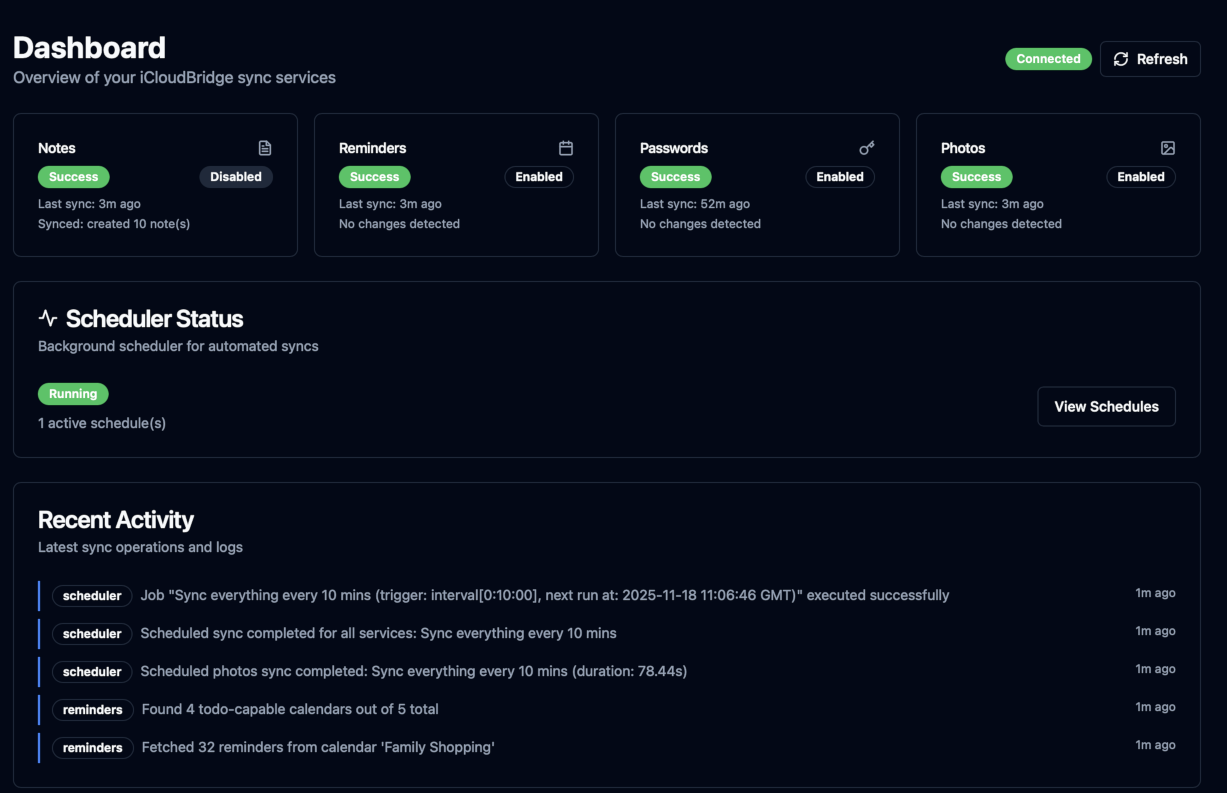Select the Family Shopping reminders log entry
1227x793 pixels.
(x=318, y=747)
